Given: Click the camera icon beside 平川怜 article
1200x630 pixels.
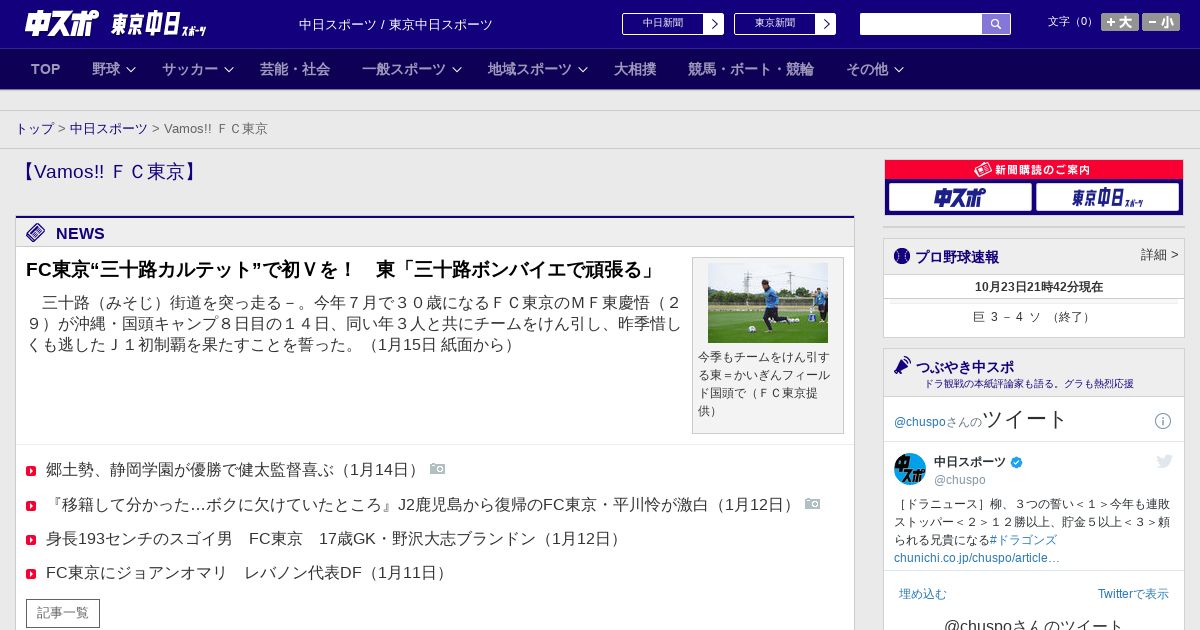Looking at the screenshot, I should (812, 504).
